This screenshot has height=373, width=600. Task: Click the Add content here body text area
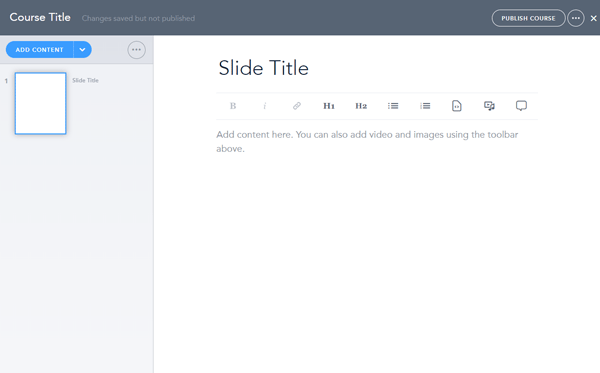click(x=367, y=141)
